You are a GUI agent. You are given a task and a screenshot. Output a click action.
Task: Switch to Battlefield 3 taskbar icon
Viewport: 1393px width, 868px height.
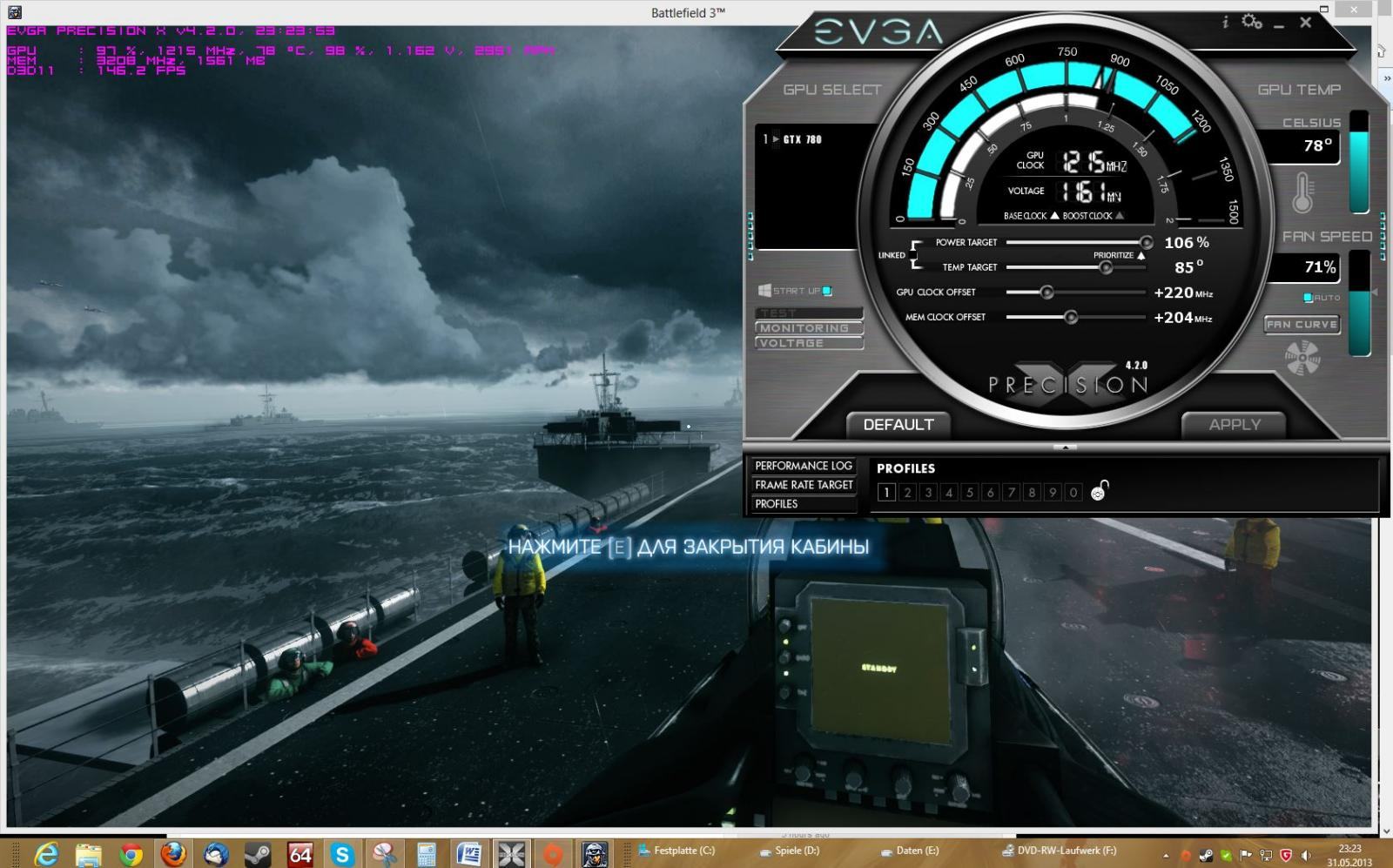pos(596,854)
